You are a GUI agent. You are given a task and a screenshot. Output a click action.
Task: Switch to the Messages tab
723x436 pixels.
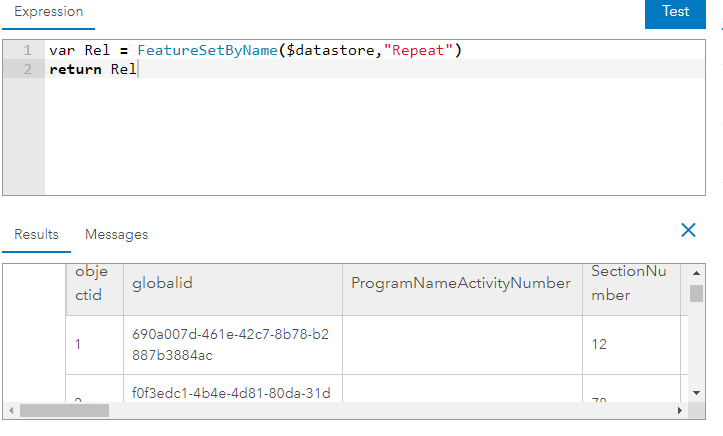tap(116, 234)
